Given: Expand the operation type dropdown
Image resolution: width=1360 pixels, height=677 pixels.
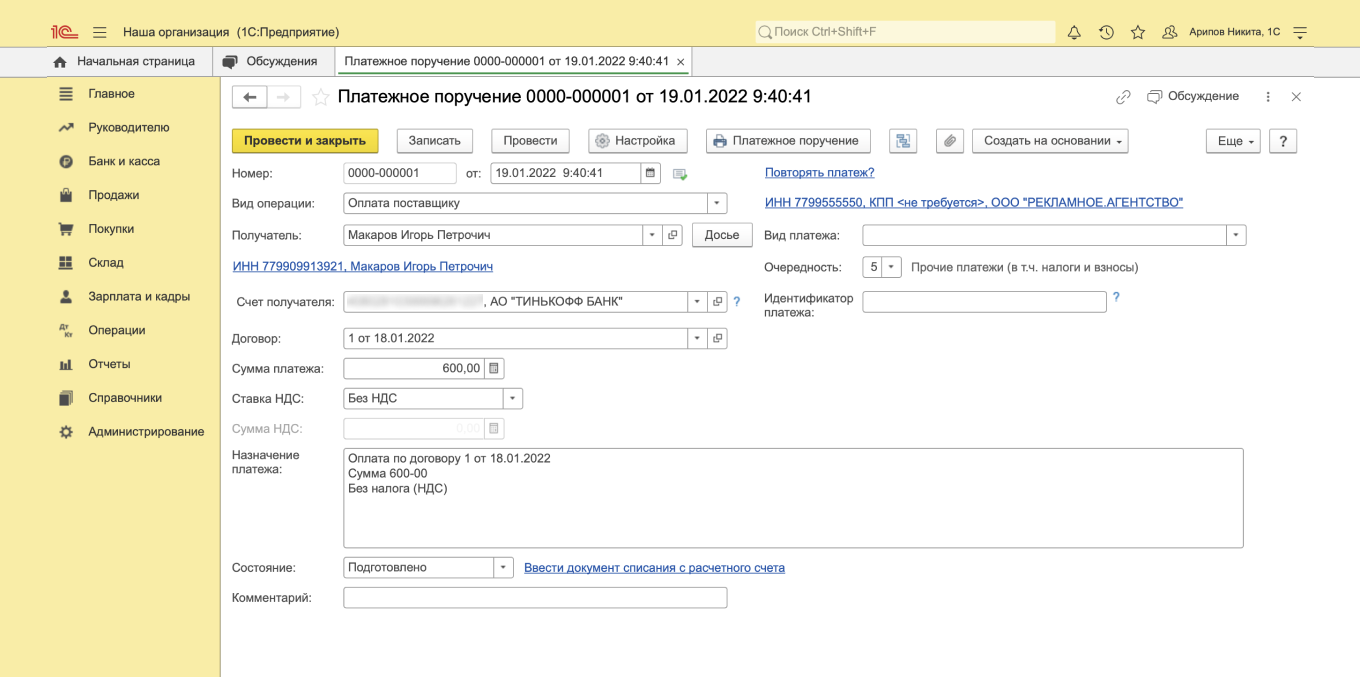Looking at the screenshot, I should coord(717,203).
